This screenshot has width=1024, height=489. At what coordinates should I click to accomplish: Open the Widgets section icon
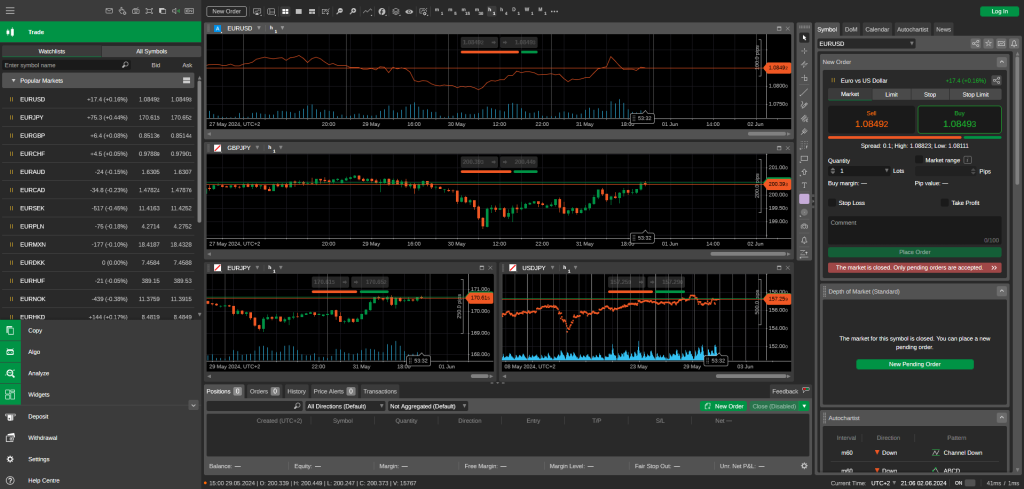point(10,394)
